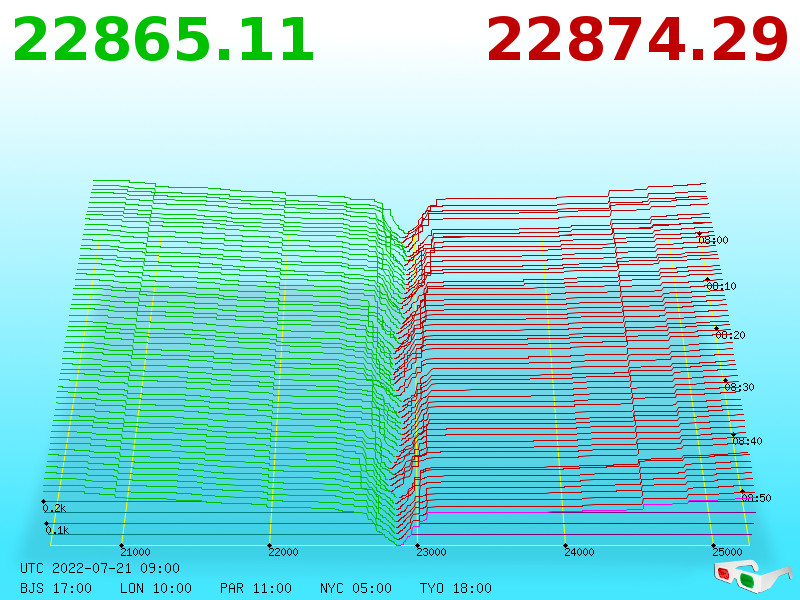Select the 08:20 time axis marker

730,335
